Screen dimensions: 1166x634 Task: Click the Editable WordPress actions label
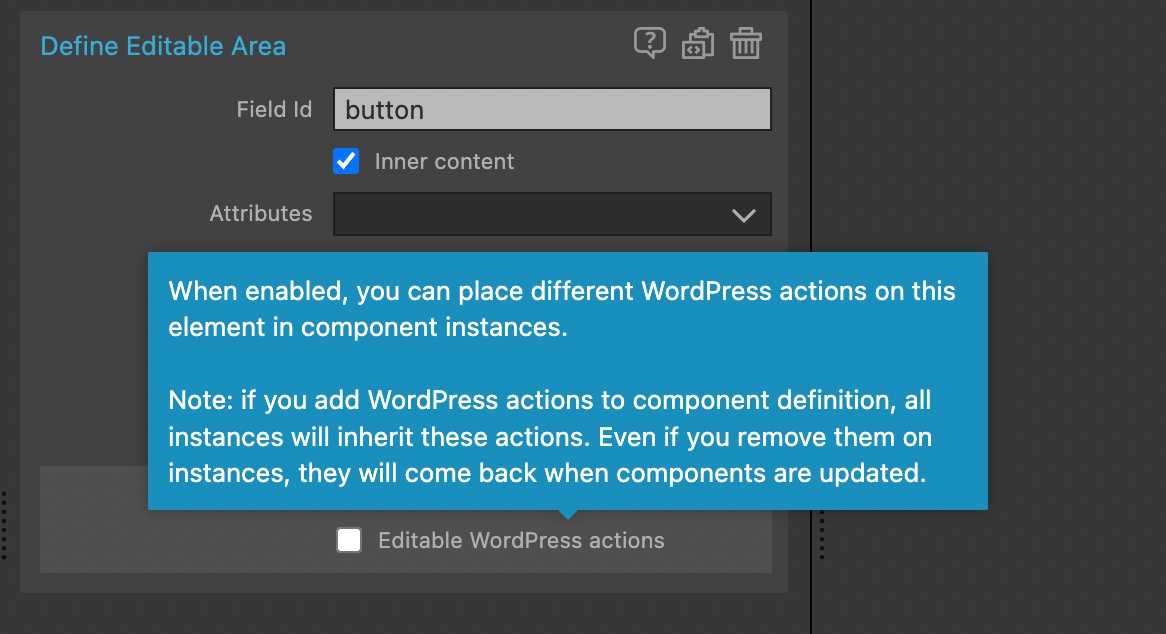(521, 540)
